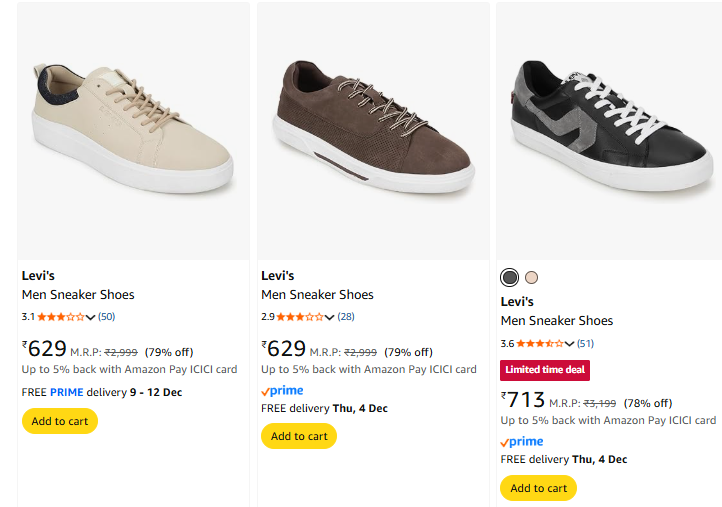The width and height of the screenshot is (722, 507).
Task: Open the beige sneaker product image
Action: [x=133, y=130]
